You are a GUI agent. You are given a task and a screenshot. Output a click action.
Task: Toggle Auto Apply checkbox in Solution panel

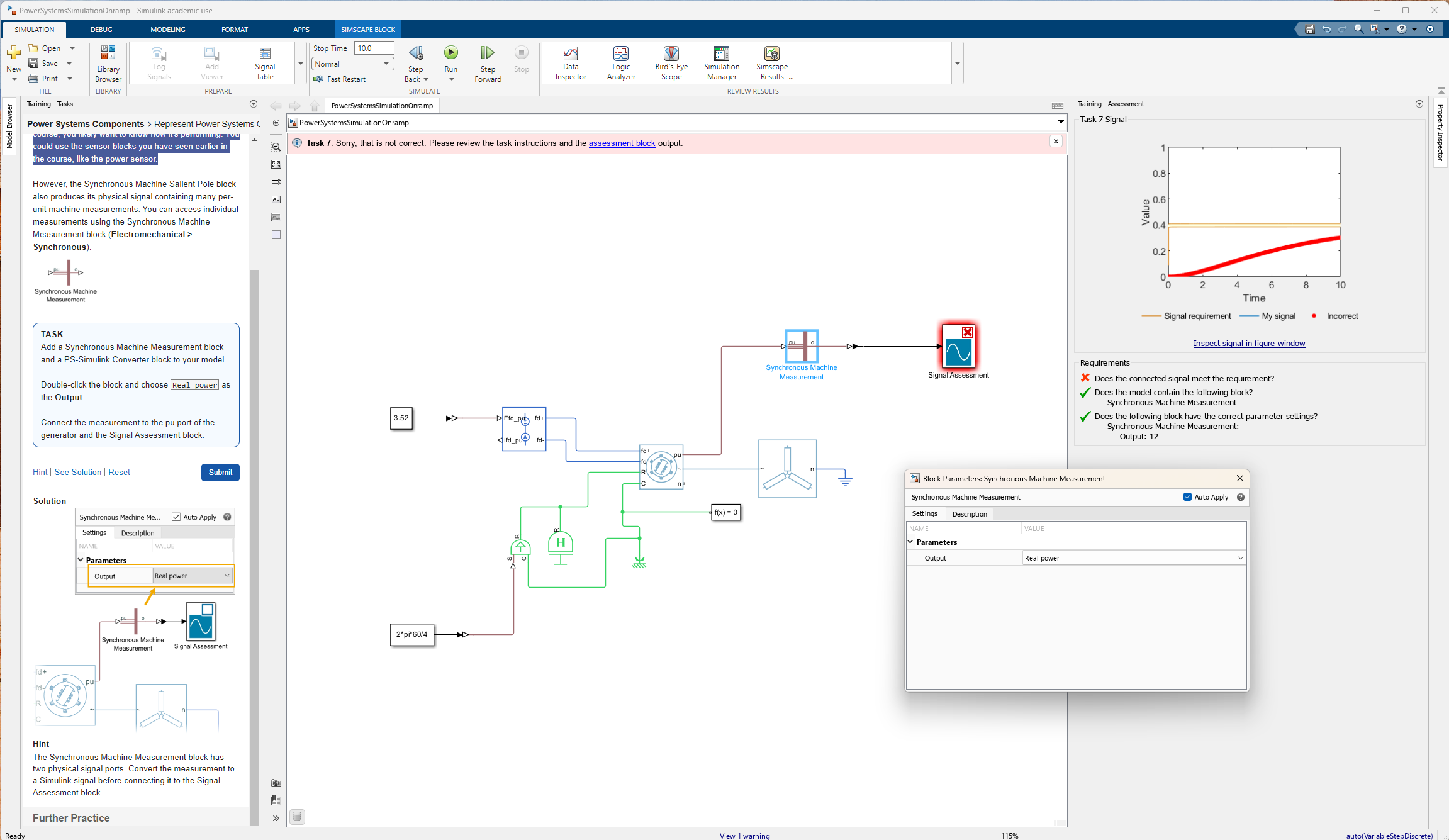point(176,517)
